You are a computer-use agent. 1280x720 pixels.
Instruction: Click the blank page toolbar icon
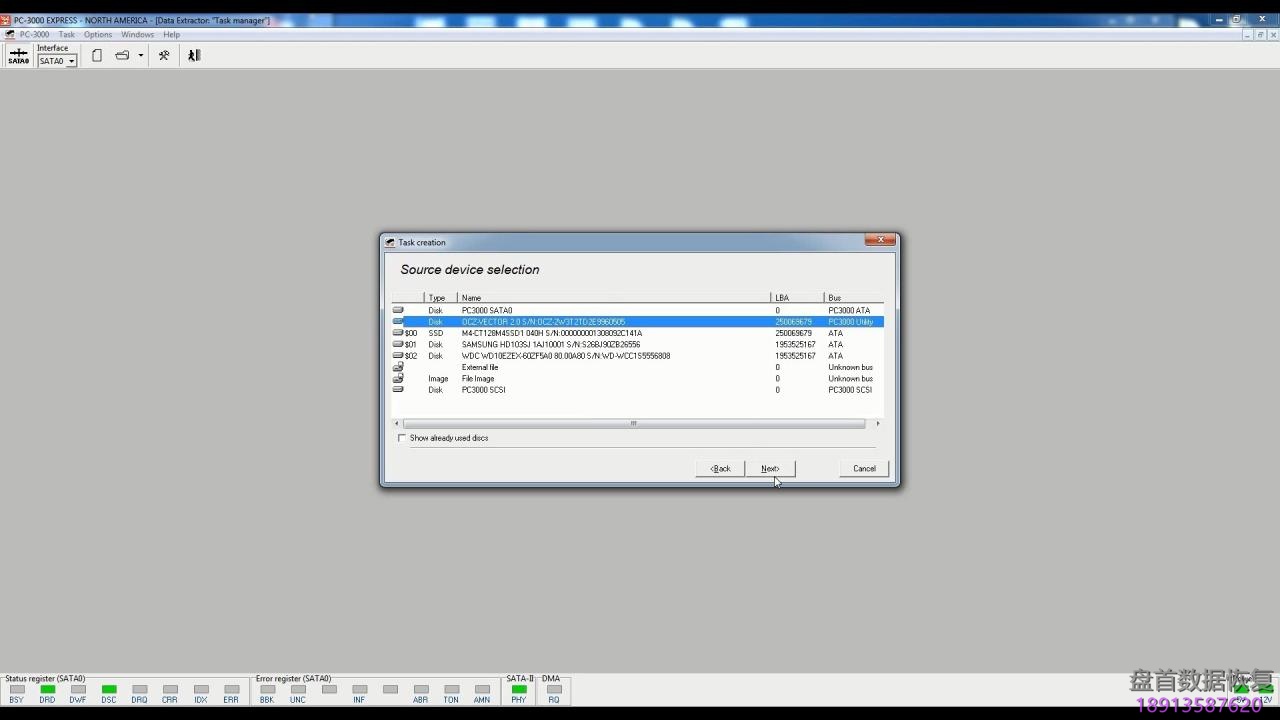coord(97,56)
